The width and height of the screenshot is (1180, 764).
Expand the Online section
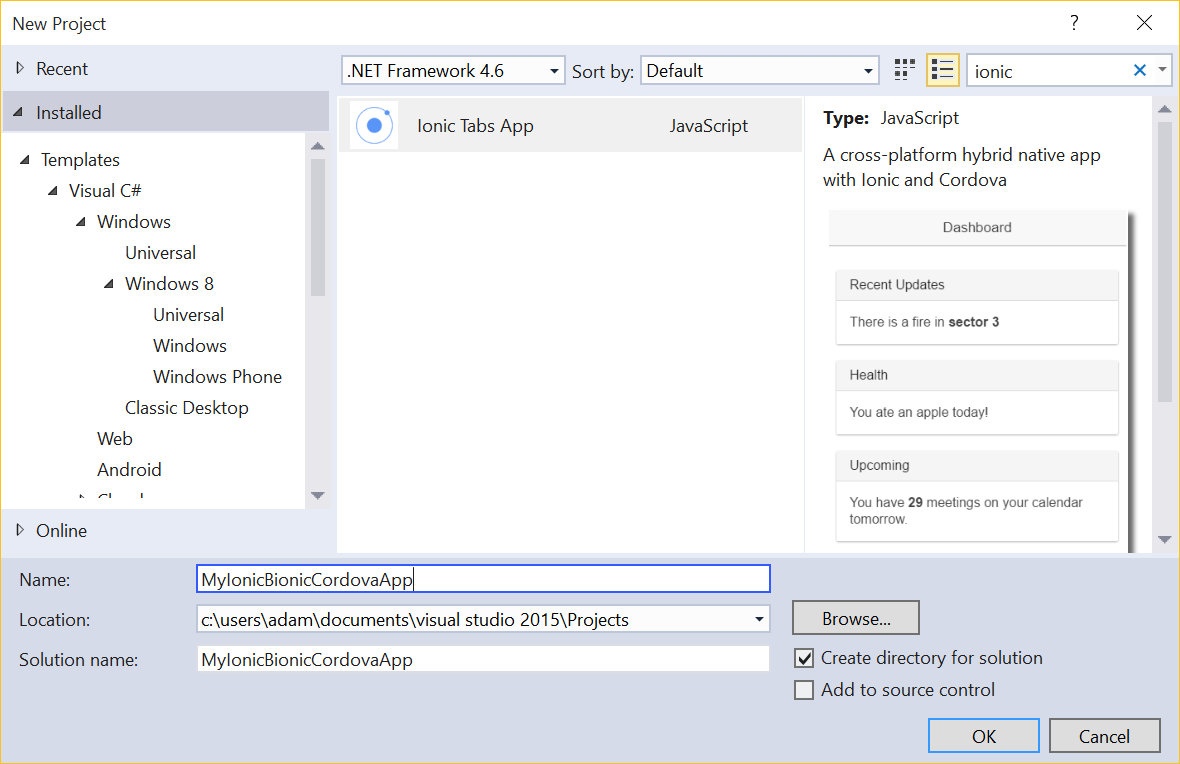20,530
